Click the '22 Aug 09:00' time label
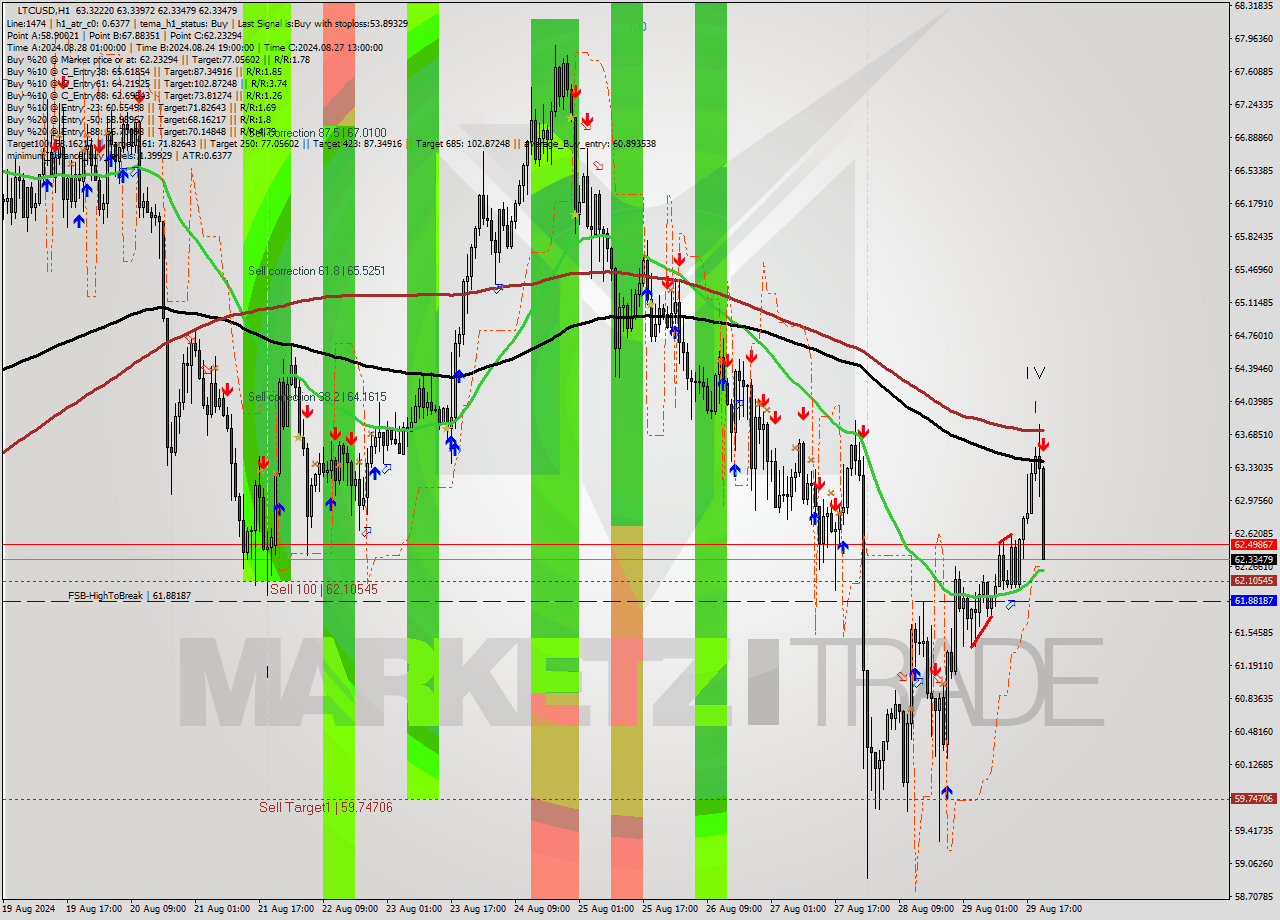Screen dimensions: 1280x920 (x=349, y=909)
